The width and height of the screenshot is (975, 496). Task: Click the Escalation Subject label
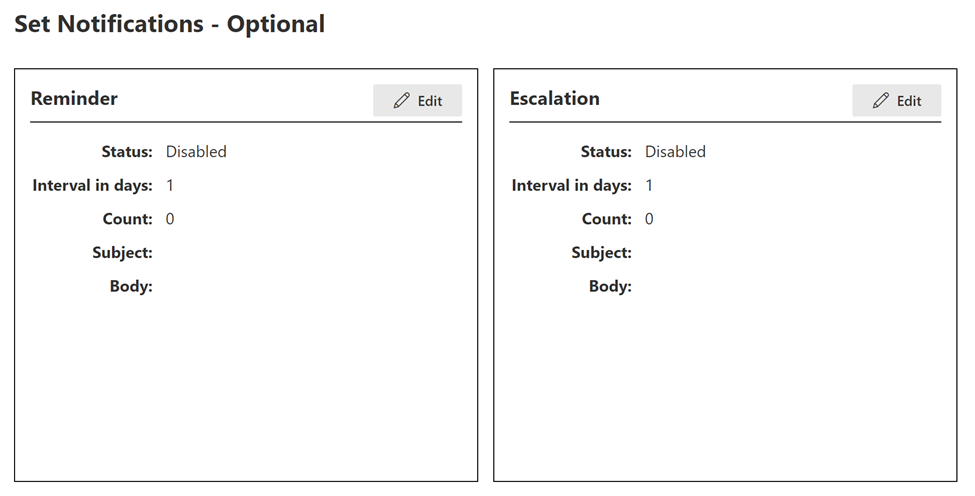601,253
